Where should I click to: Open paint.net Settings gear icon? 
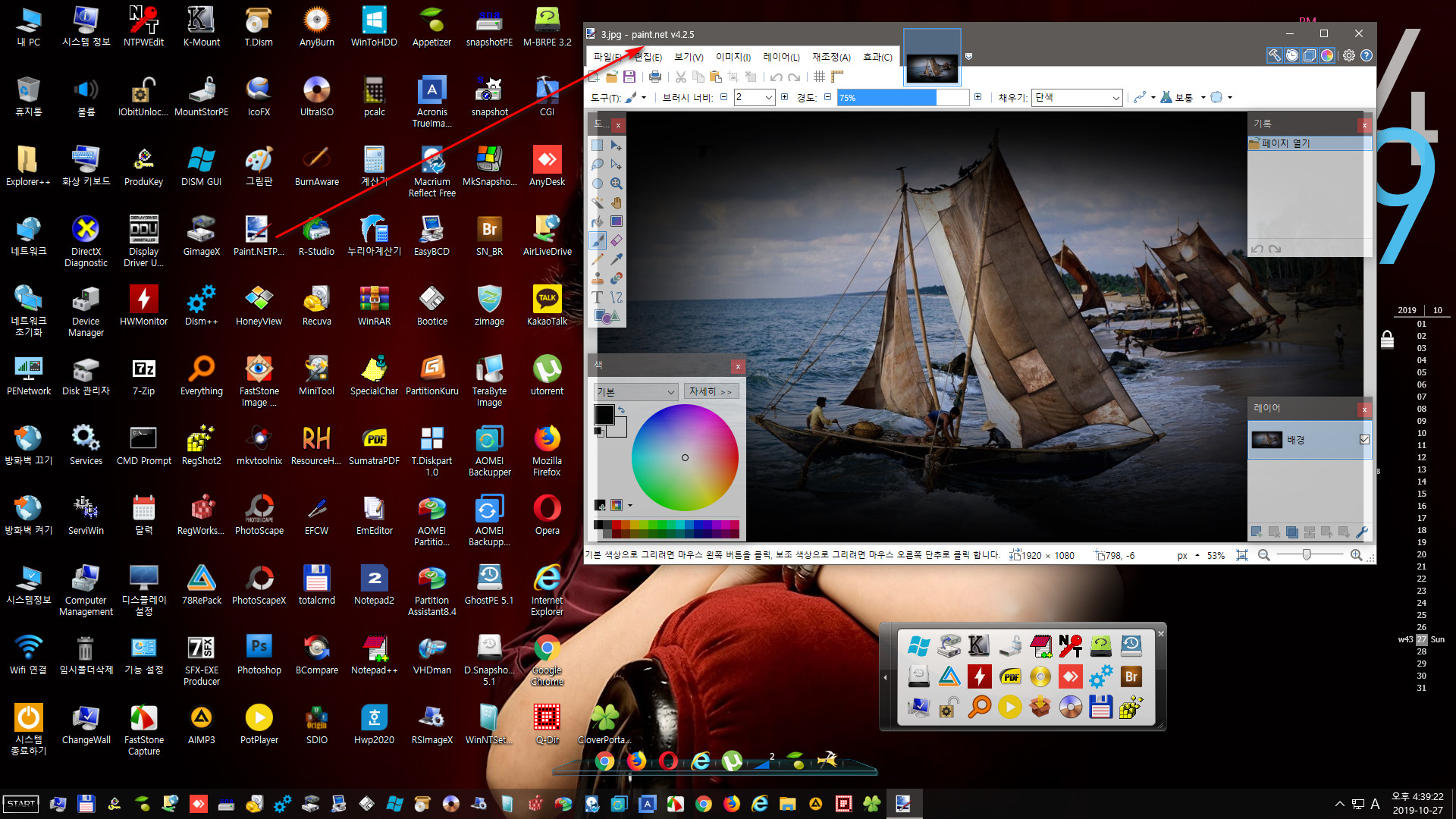(1348, 55)
